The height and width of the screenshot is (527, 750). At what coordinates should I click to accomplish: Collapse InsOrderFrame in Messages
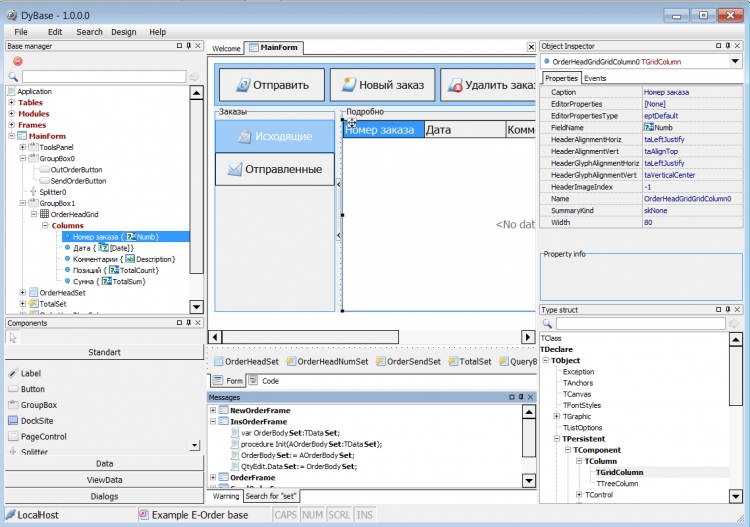(x=213, y=421)
